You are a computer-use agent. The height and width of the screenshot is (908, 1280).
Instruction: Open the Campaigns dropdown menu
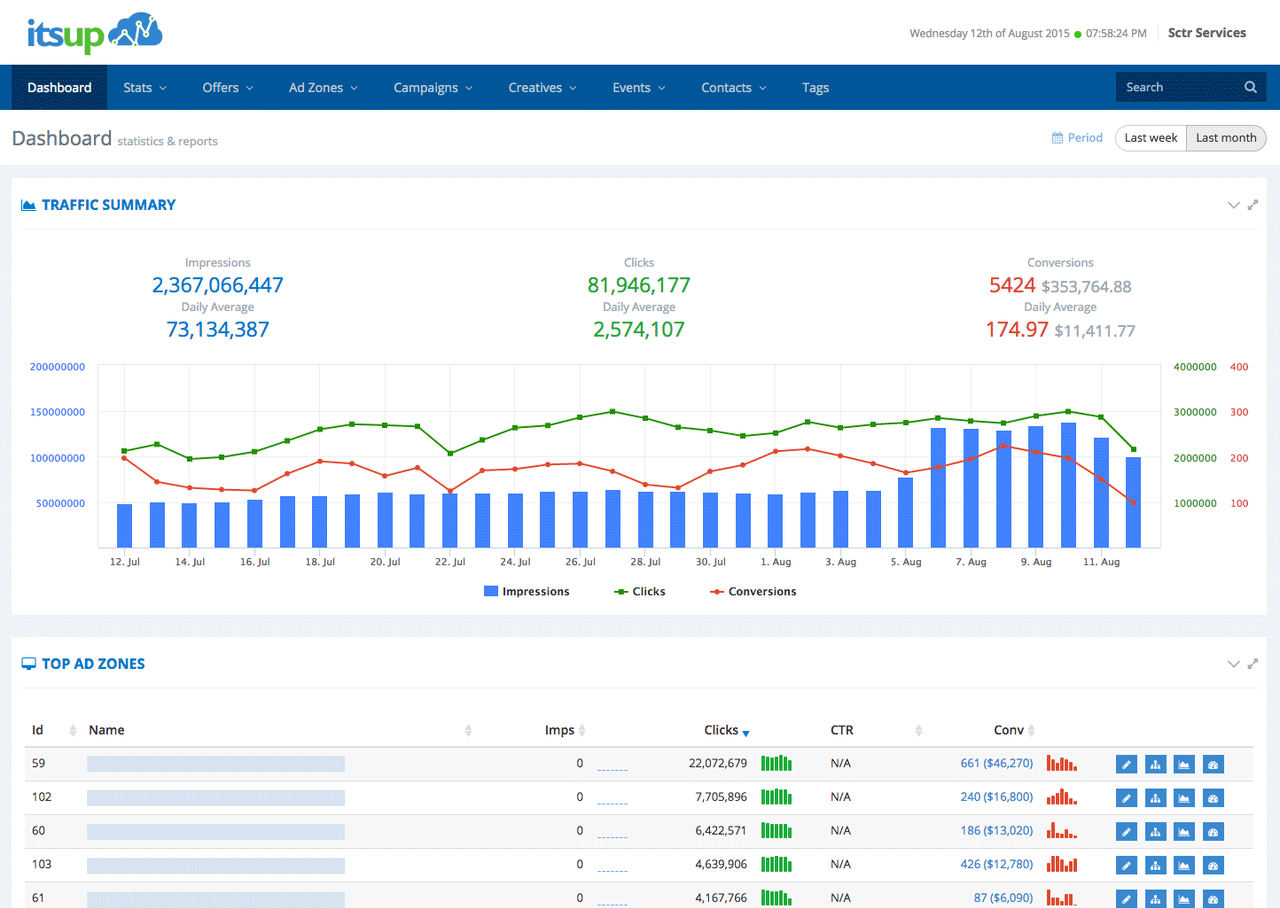pos(432,88)
